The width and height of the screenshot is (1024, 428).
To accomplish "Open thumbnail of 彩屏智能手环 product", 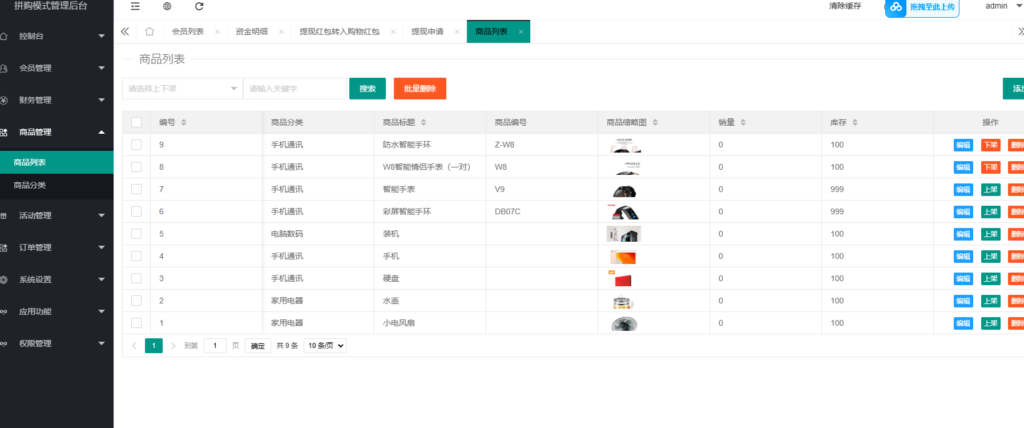I will (x=624, y=212).
